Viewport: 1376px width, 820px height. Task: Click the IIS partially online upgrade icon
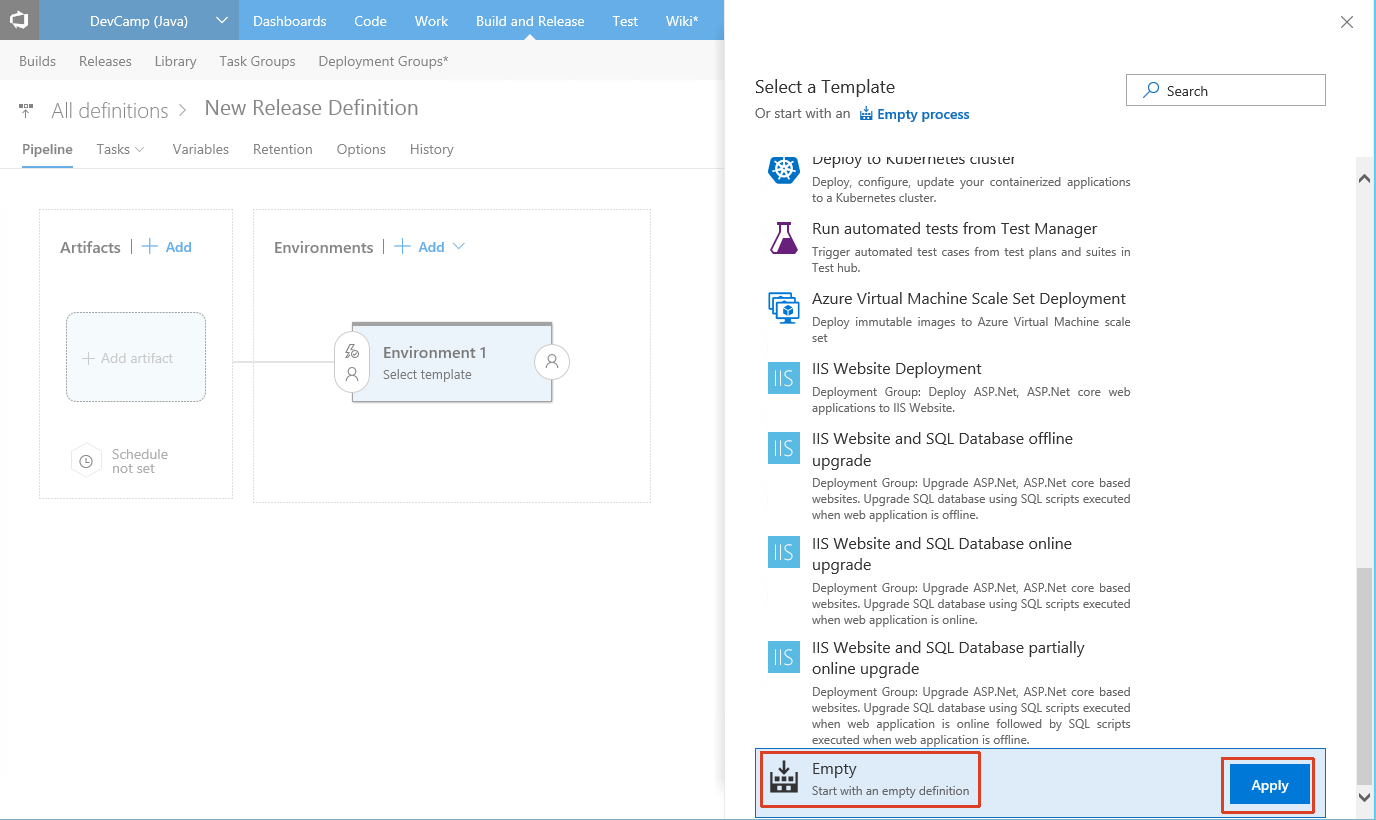[x=784, y=657]
